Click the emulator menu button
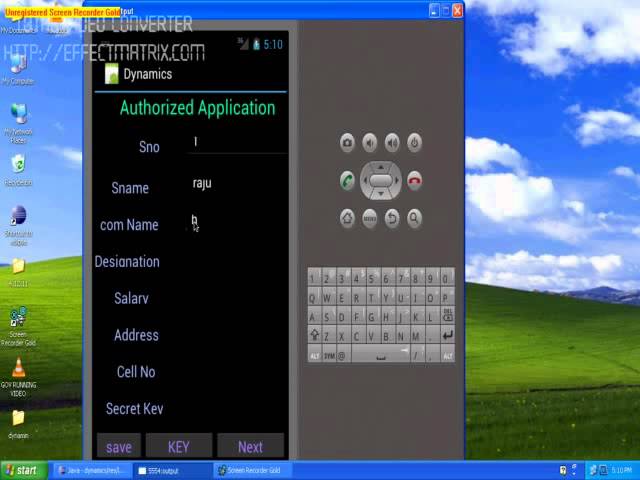Image resolution: width=640 pixels, height=480 pixels. (x=370, y=218)
